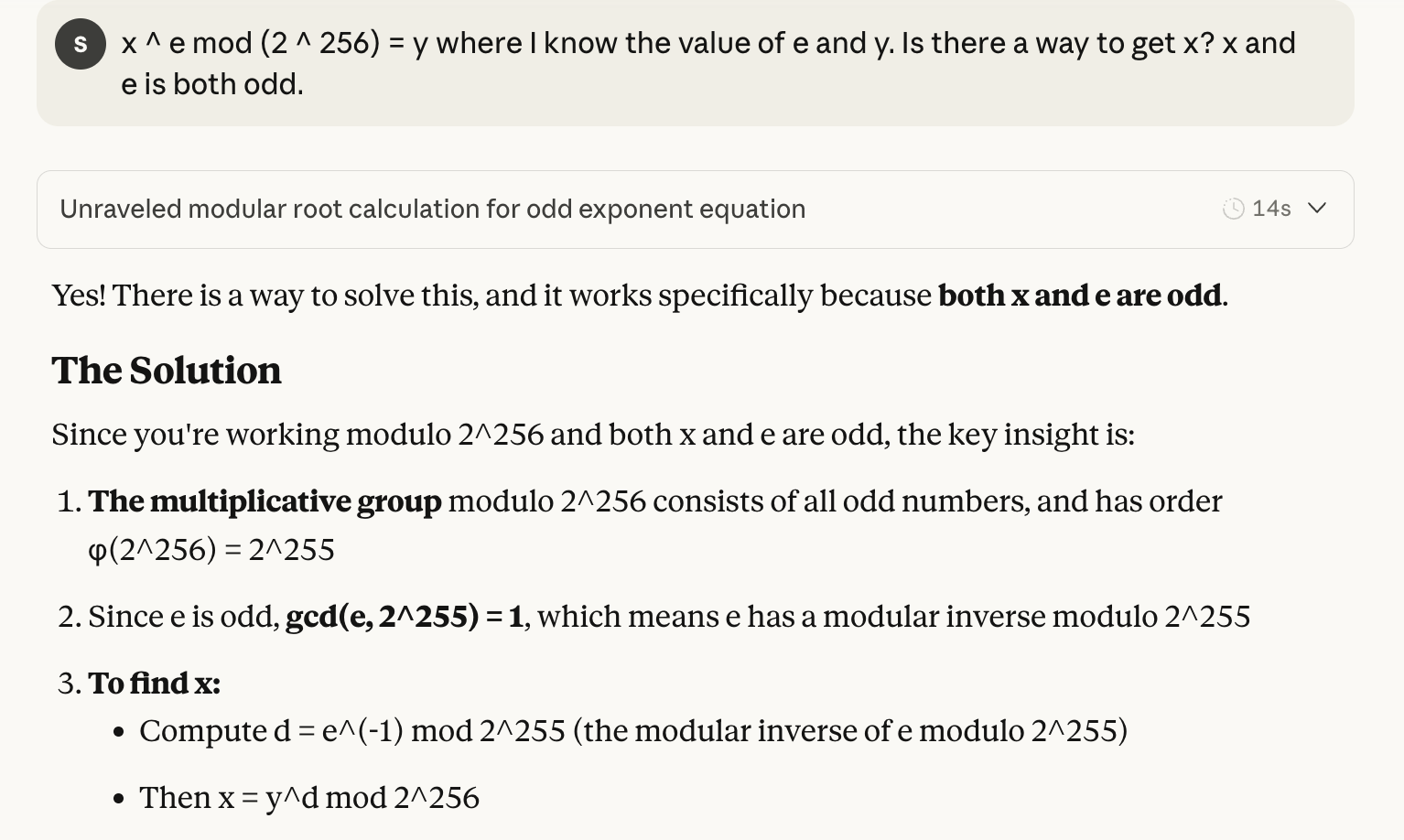Click bold text "The multiplicative group"
The image size is (1404, 840).
(265, 501)
